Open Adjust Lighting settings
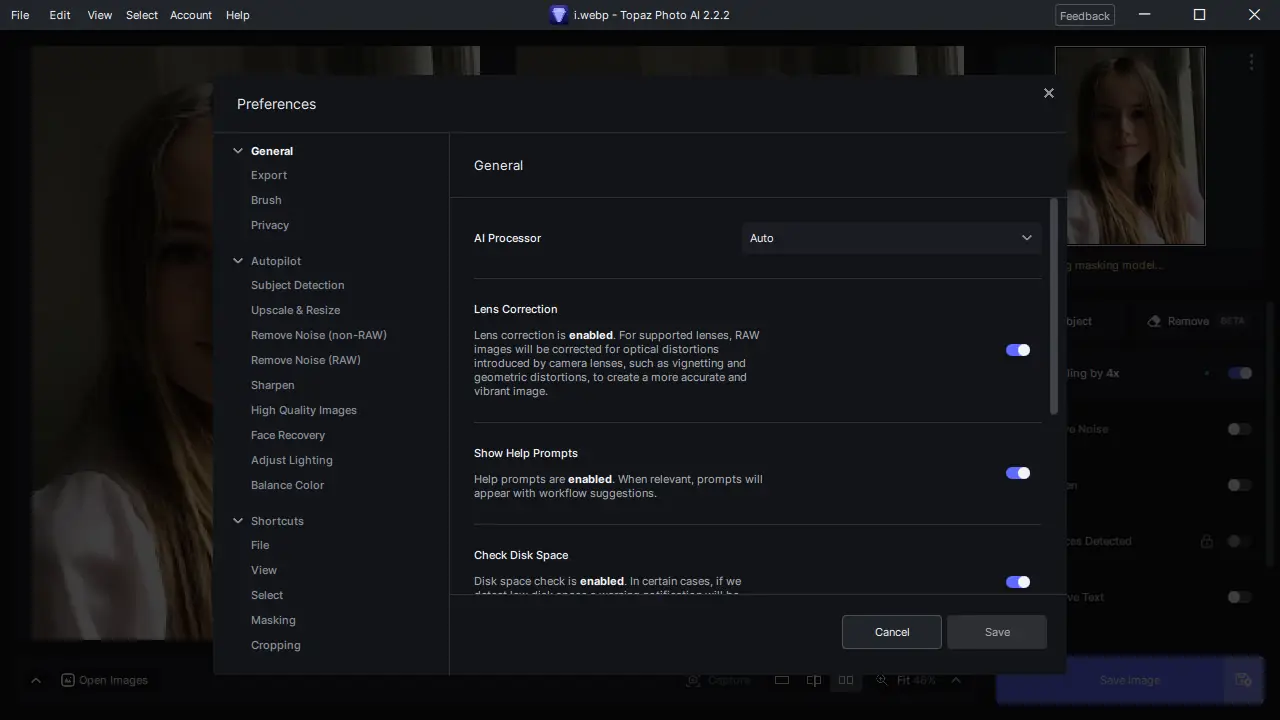Viewport: 1280px width, 720px height. pos(292,460)
